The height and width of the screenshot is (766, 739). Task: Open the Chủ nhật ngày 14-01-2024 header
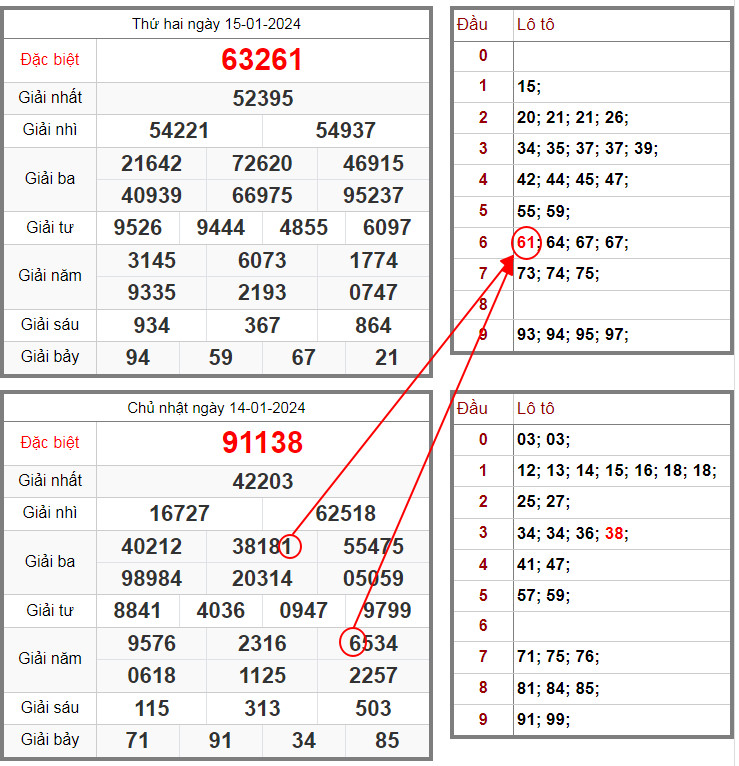click(217, 408)
